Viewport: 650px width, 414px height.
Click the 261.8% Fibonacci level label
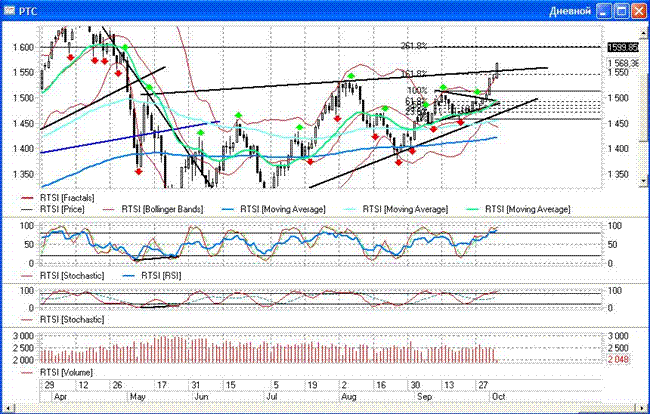(x=414, y=46)
